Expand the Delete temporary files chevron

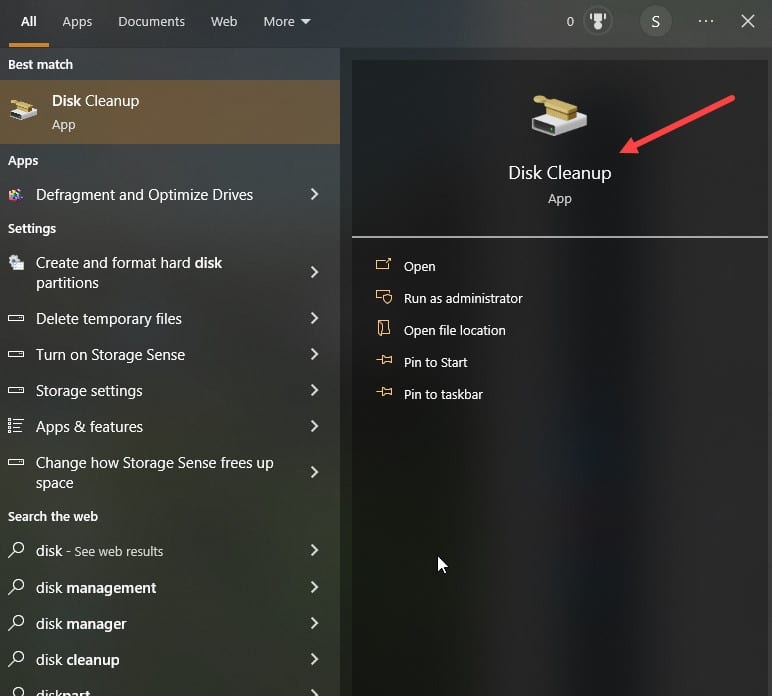[x=314, y=318]
